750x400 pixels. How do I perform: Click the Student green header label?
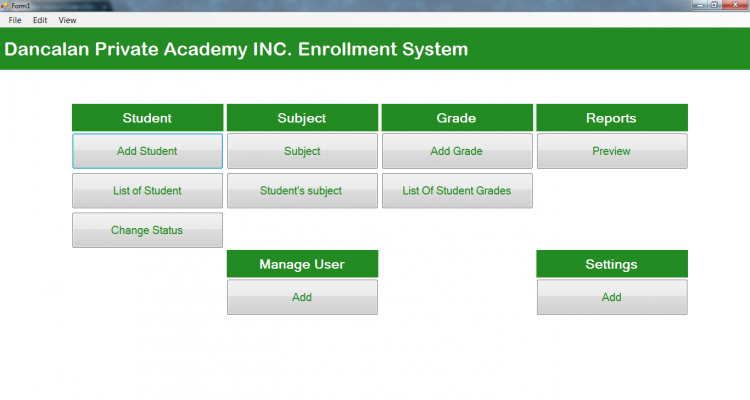click(x=147, y=118)
